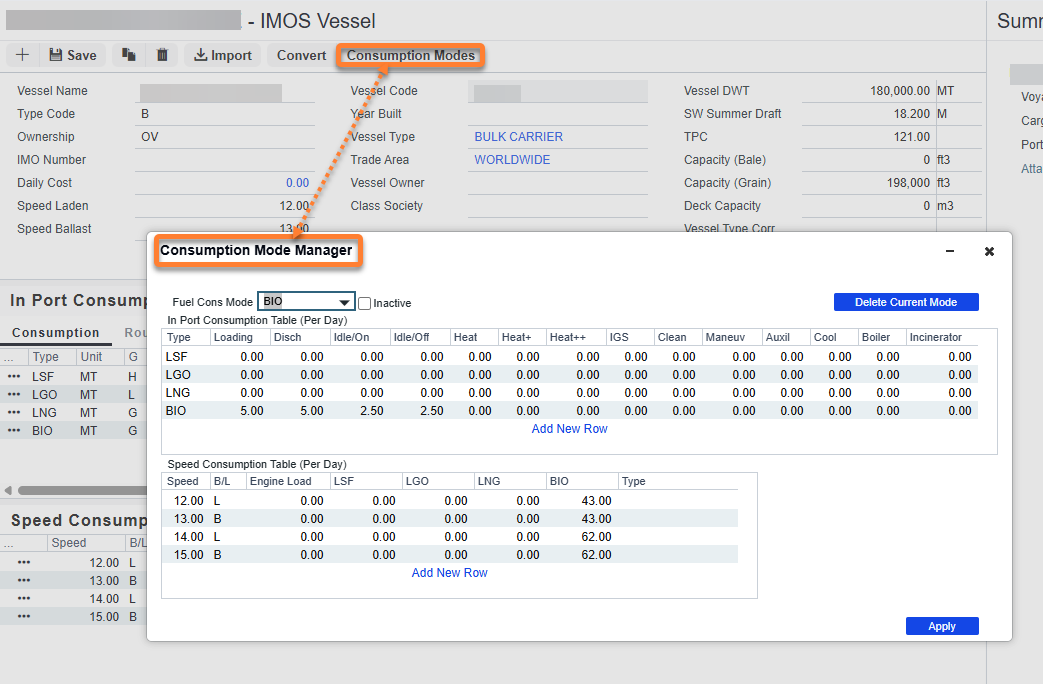
Task: Toggle the Inactive checkbox
Action: click(365, 303)
